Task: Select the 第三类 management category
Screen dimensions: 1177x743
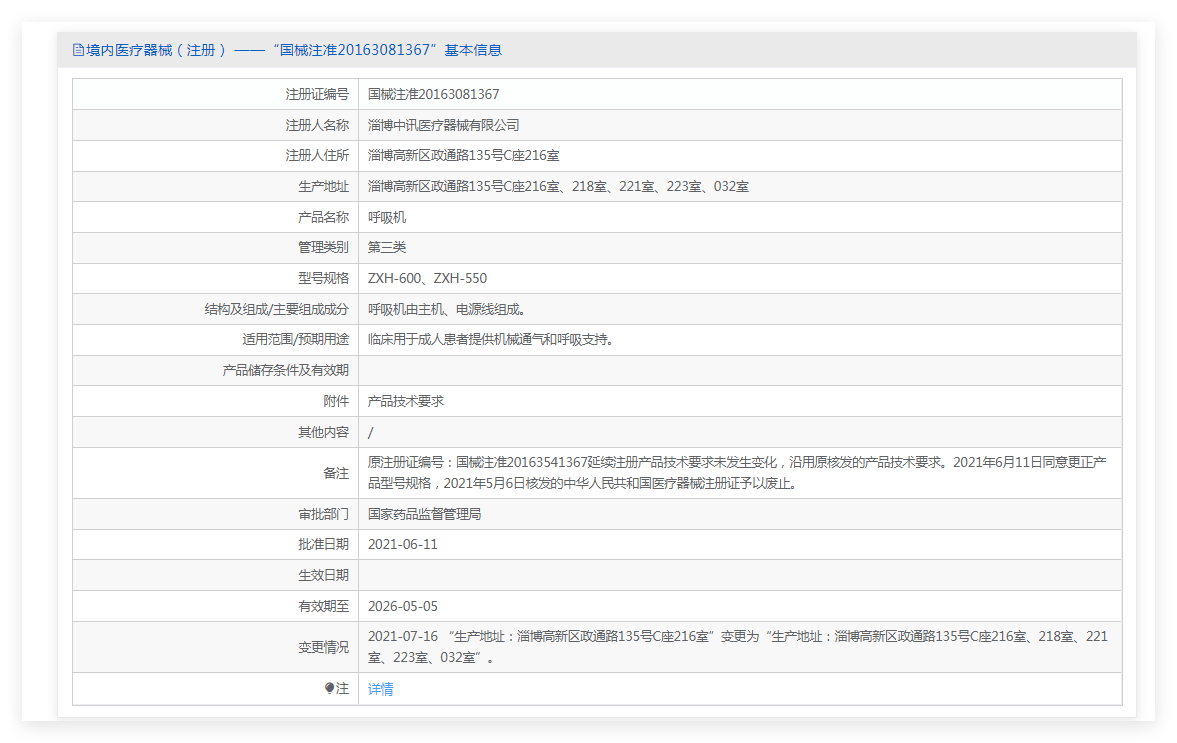Action: point(387,247)
